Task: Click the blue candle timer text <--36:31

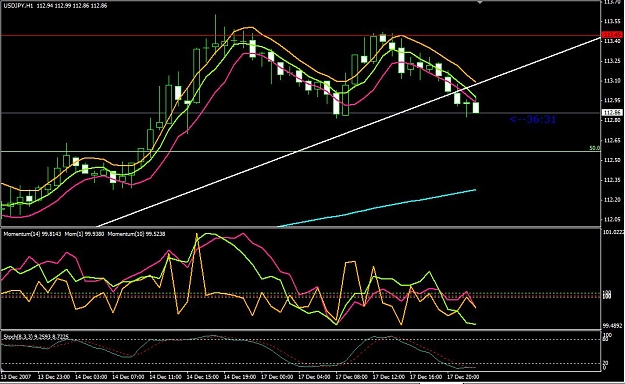Action: pyautogui.click(x=533, y=119)
